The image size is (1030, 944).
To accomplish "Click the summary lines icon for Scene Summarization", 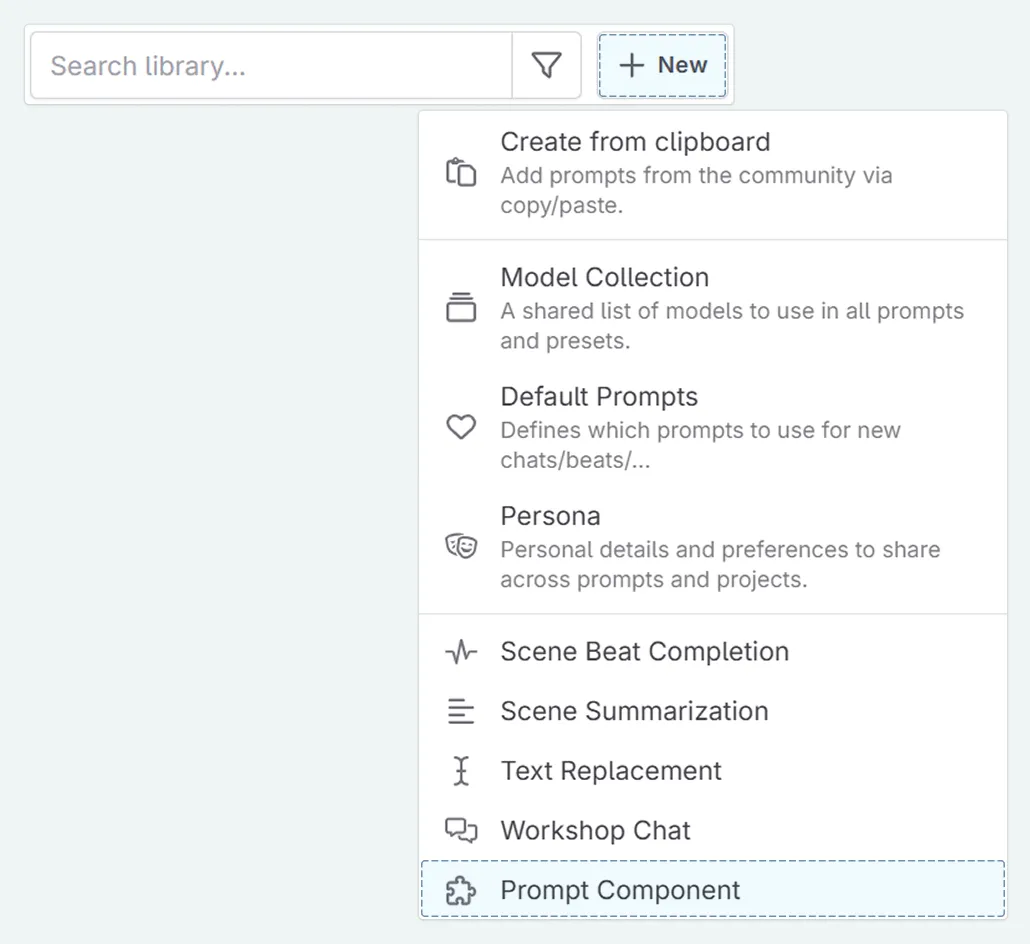I will click(460, 711).
